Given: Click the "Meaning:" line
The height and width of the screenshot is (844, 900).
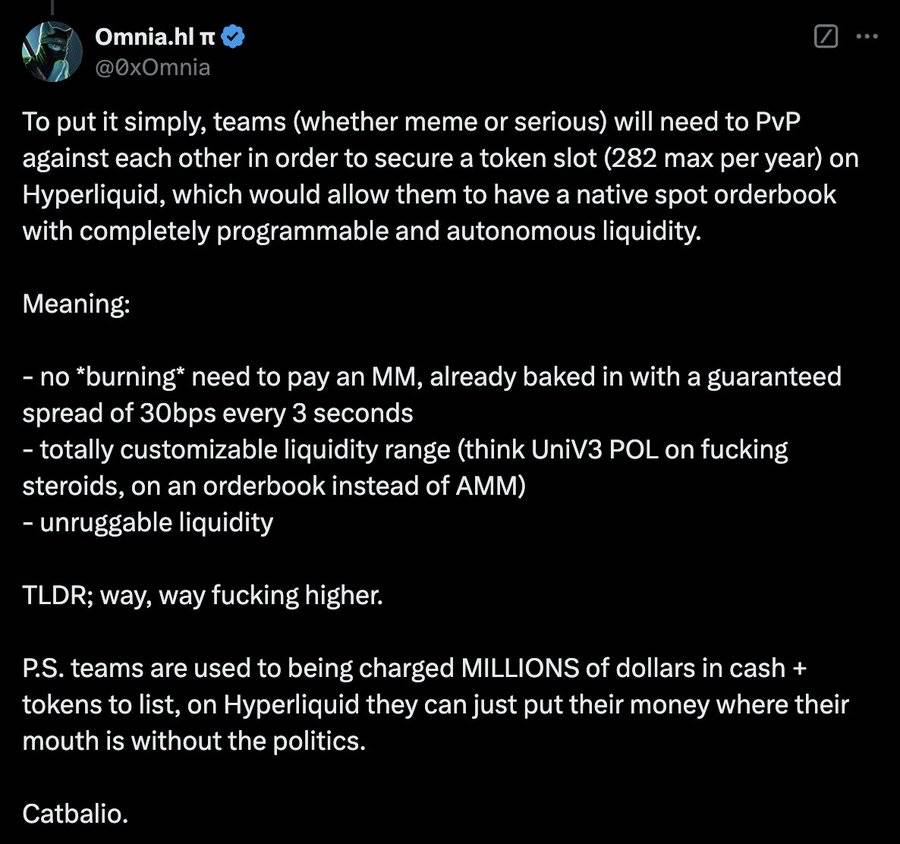Looking at the screenshot, I should pos(75,303).
